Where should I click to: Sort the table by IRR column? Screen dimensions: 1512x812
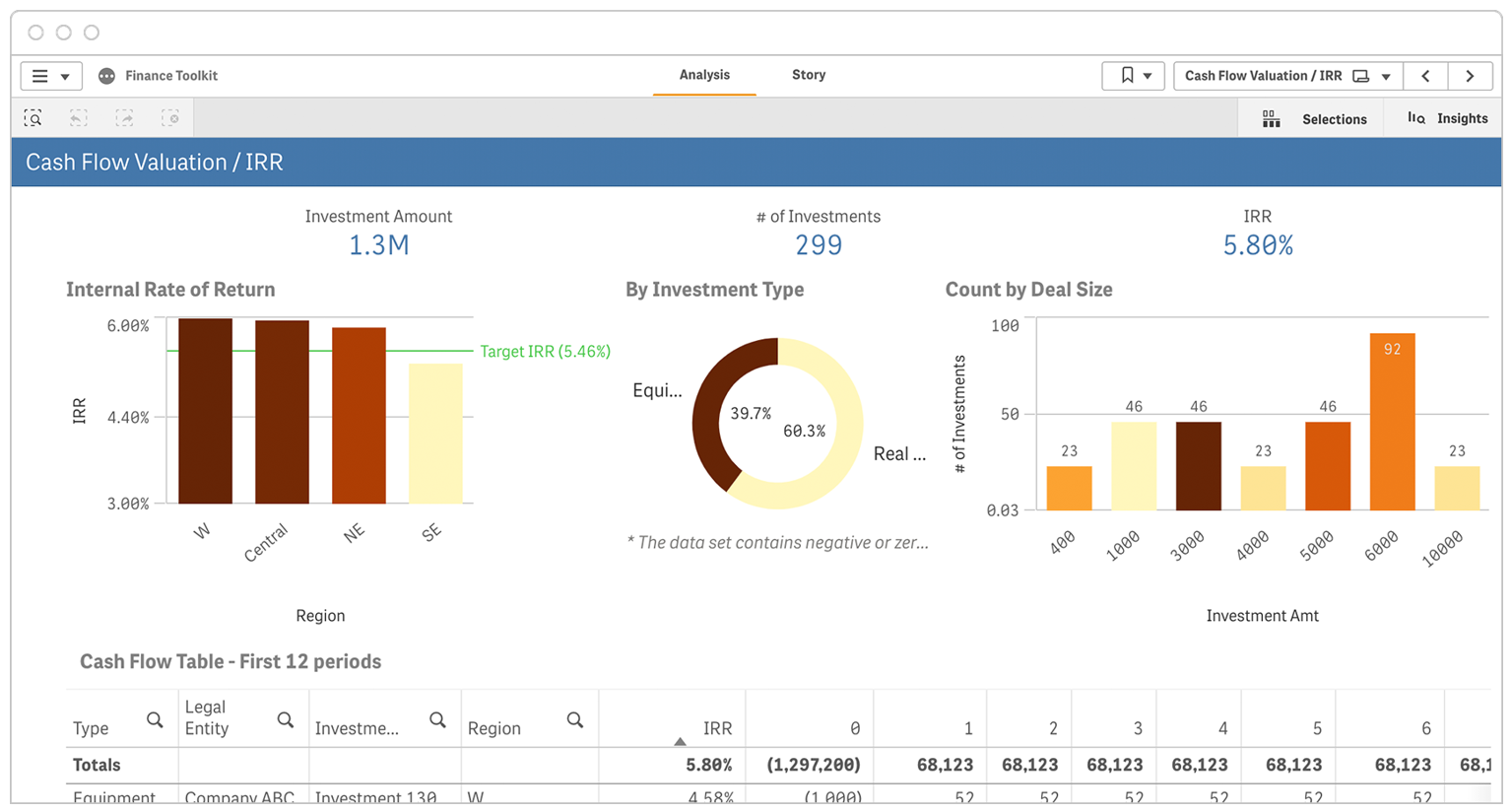coord(717,728)
